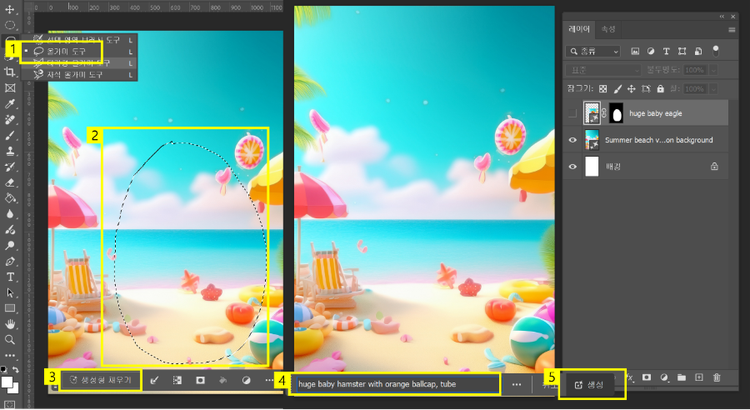Click the background color swatch
This screenshot has width=750, height=410.
(x=13, y=388)
